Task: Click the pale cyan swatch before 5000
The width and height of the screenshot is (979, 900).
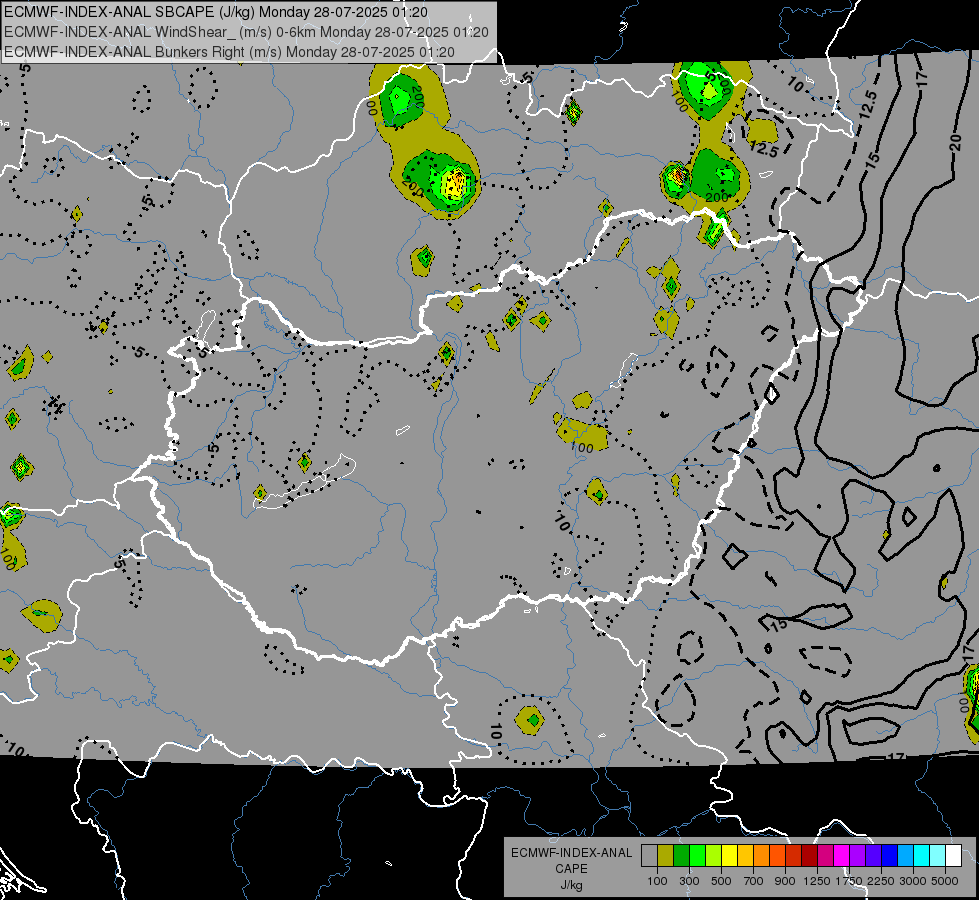Action: click(937, 855)
